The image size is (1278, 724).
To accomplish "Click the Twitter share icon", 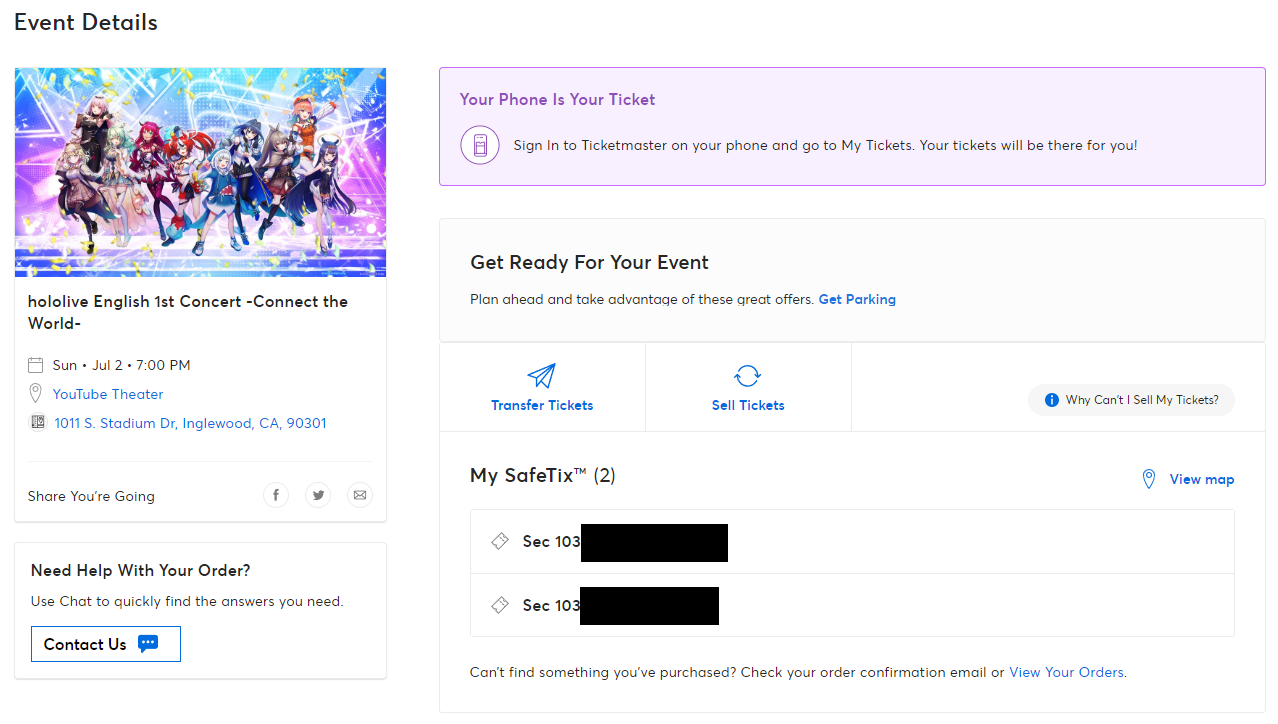I will click(x=318, y=495).
